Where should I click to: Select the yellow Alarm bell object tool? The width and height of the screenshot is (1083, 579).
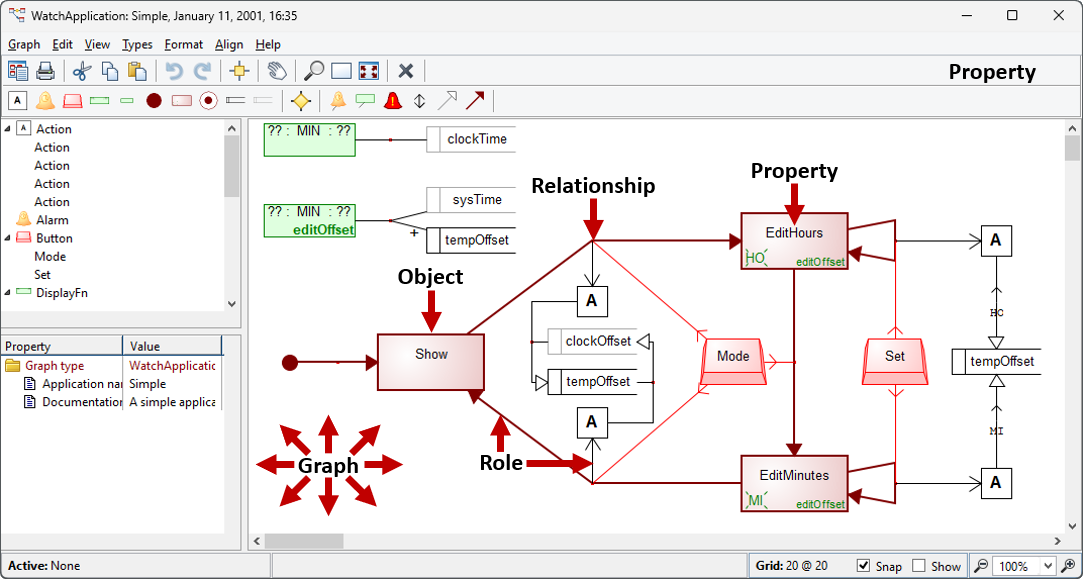pyautogui.click(x=45, y=101)
